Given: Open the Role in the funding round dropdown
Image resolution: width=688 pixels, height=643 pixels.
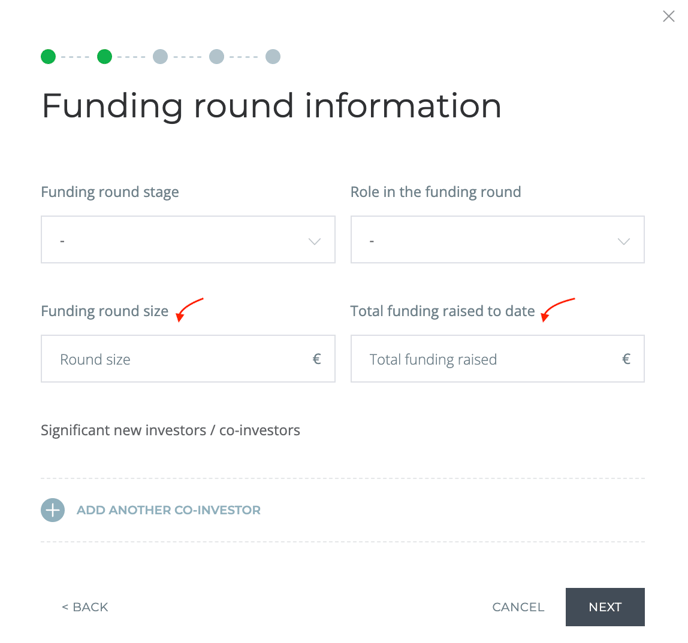Looking at the screenshot, I should [x=498, y=240].
